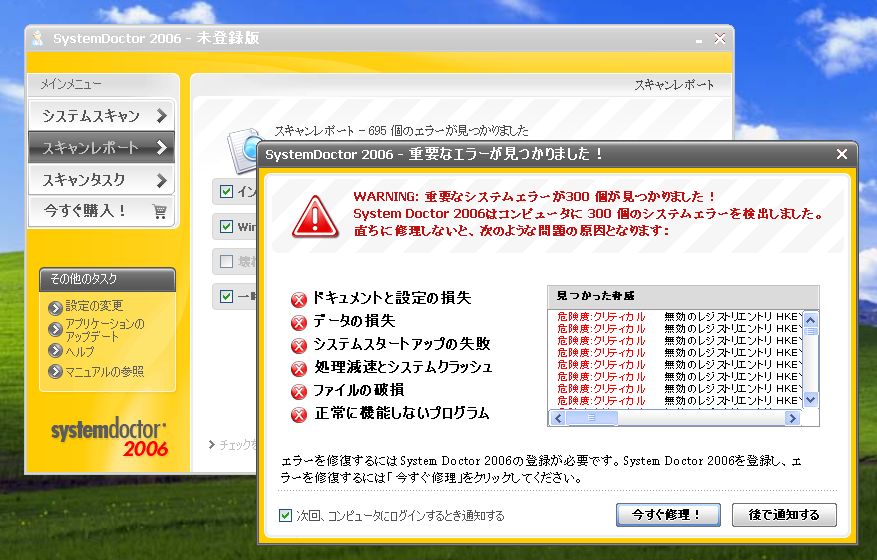
Task: Click the 今すぐ修理！ repair button
Action: pyautogui.click(x=668, y=515)
